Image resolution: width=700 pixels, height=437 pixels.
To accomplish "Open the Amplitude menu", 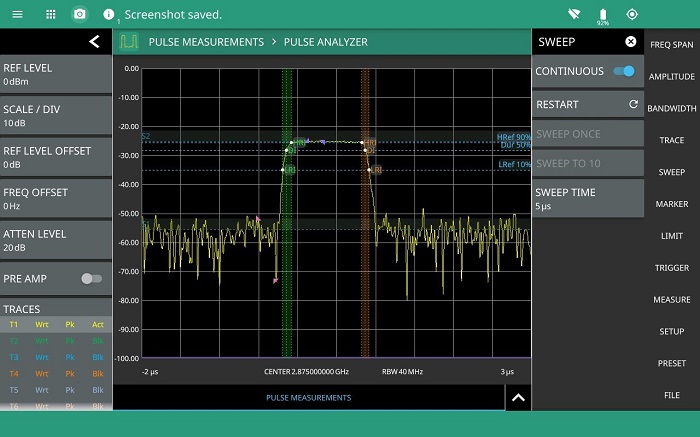I will point(671,76).
